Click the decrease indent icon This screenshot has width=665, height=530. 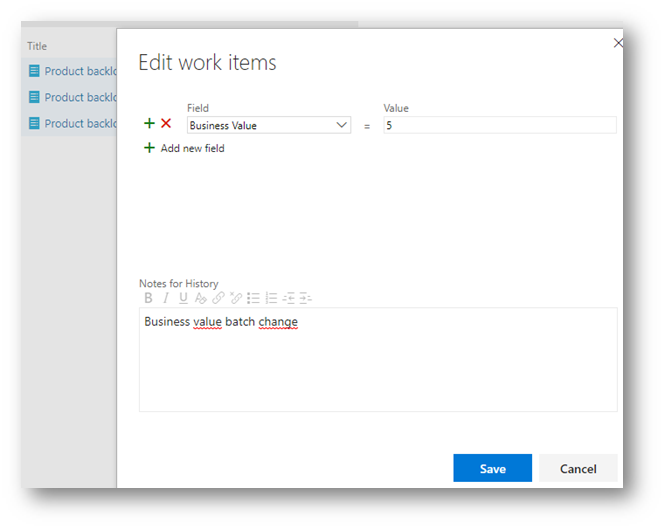(x=288, y=298)
